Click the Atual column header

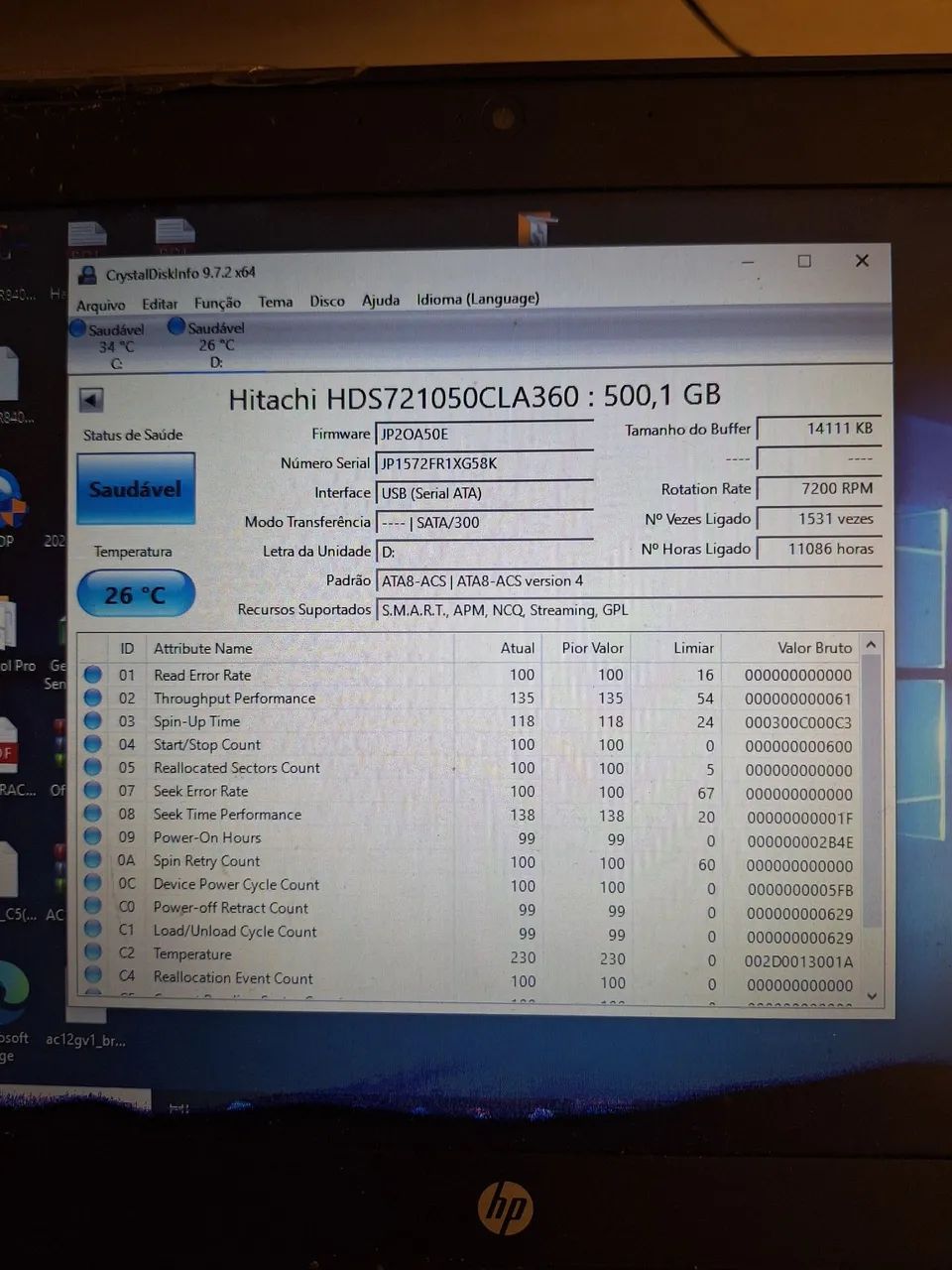click(518, 648)
